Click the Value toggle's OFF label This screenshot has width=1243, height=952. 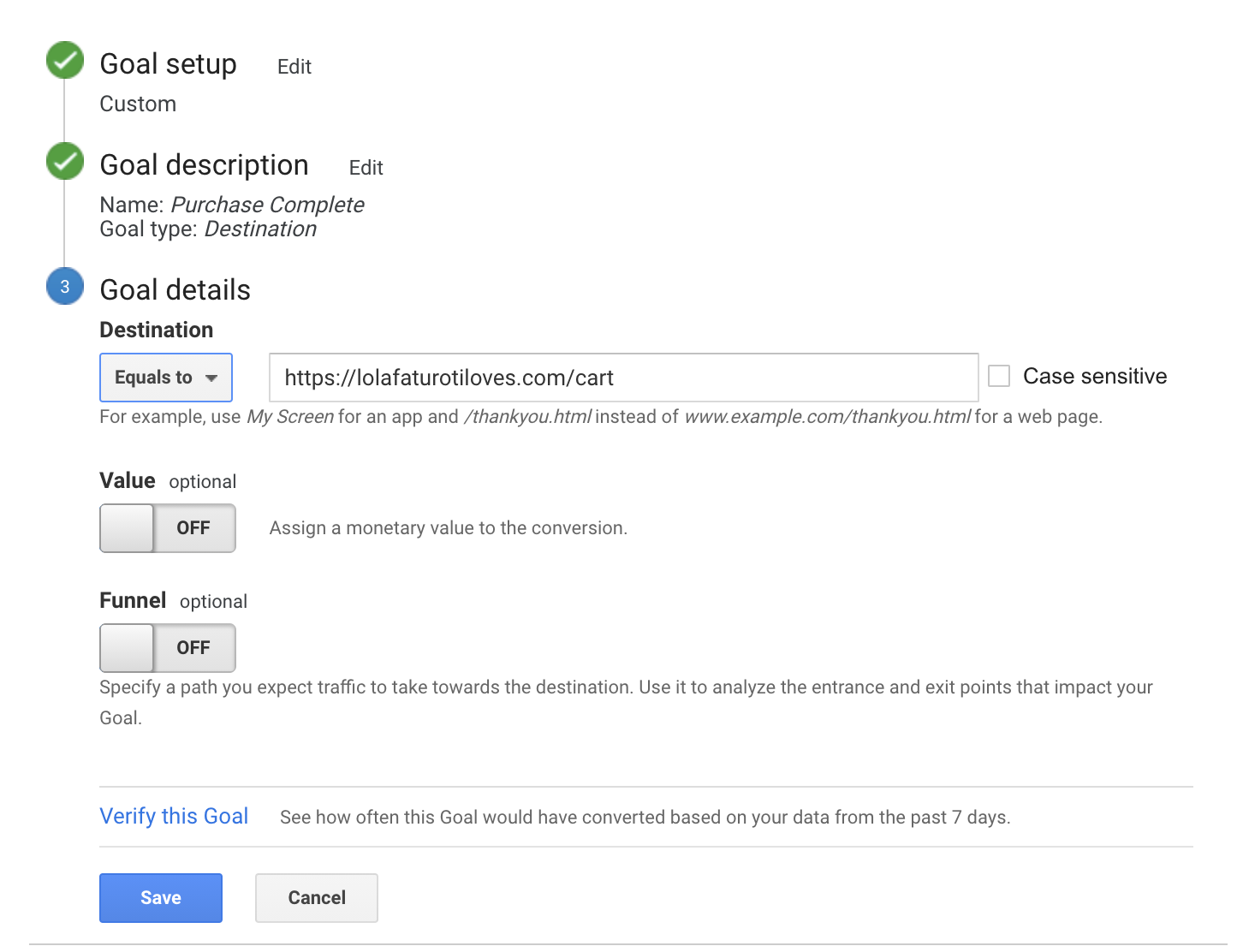pos(193,528)
